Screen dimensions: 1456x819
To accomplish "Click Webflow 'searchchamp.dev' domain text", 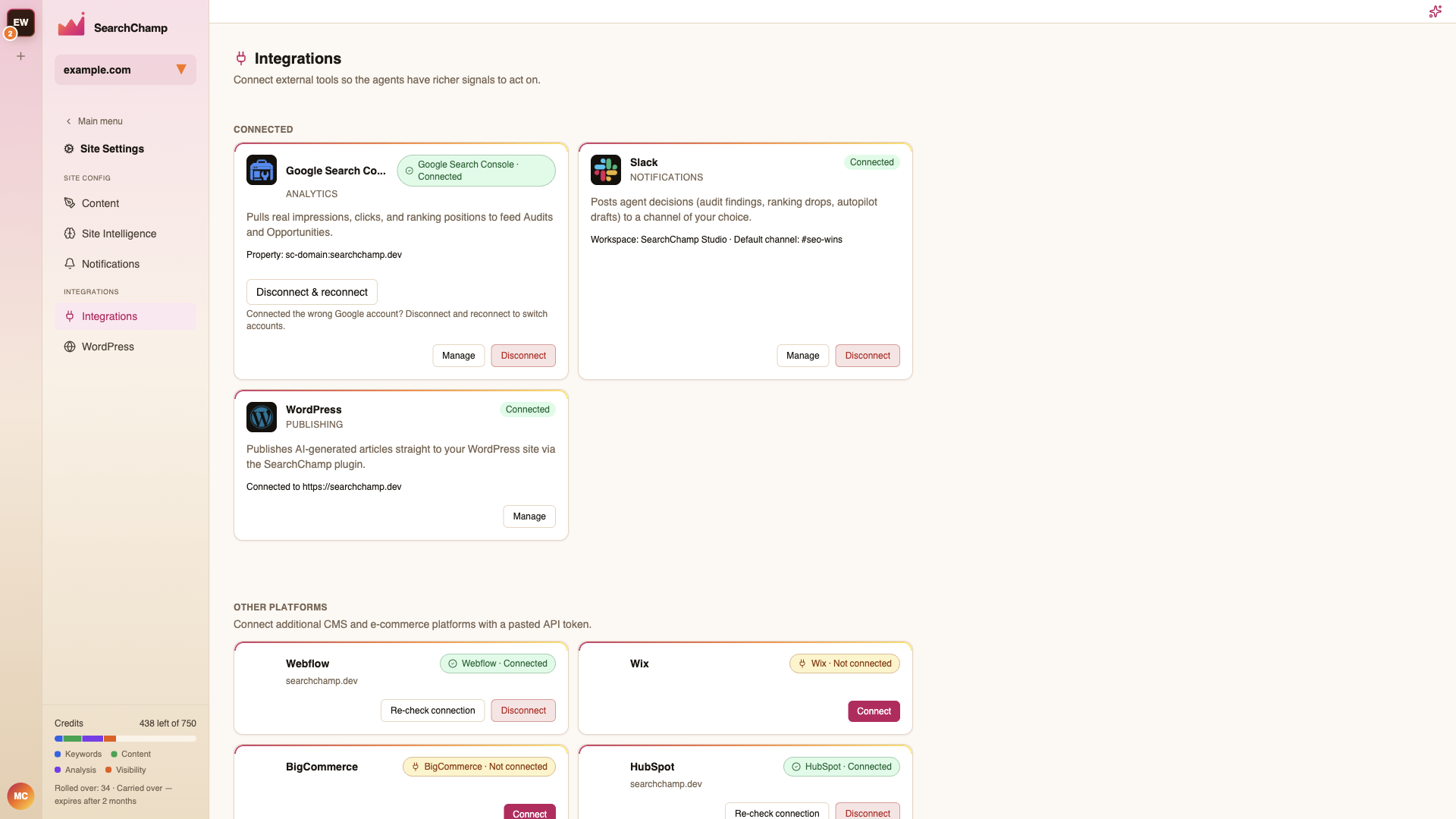I will [x=322, y=681].
